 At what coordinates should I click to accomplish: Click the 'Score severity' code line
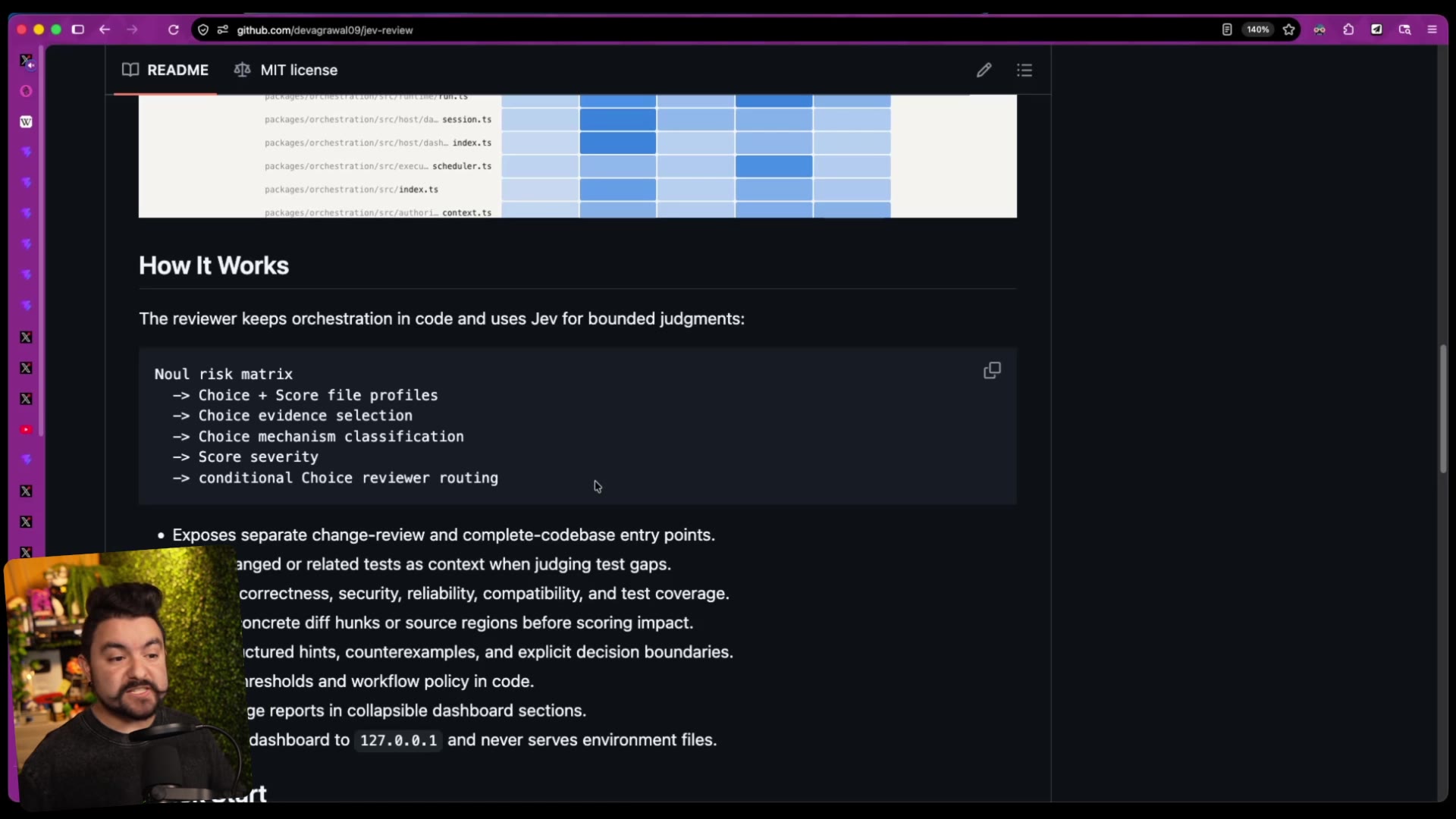[258, 457]
